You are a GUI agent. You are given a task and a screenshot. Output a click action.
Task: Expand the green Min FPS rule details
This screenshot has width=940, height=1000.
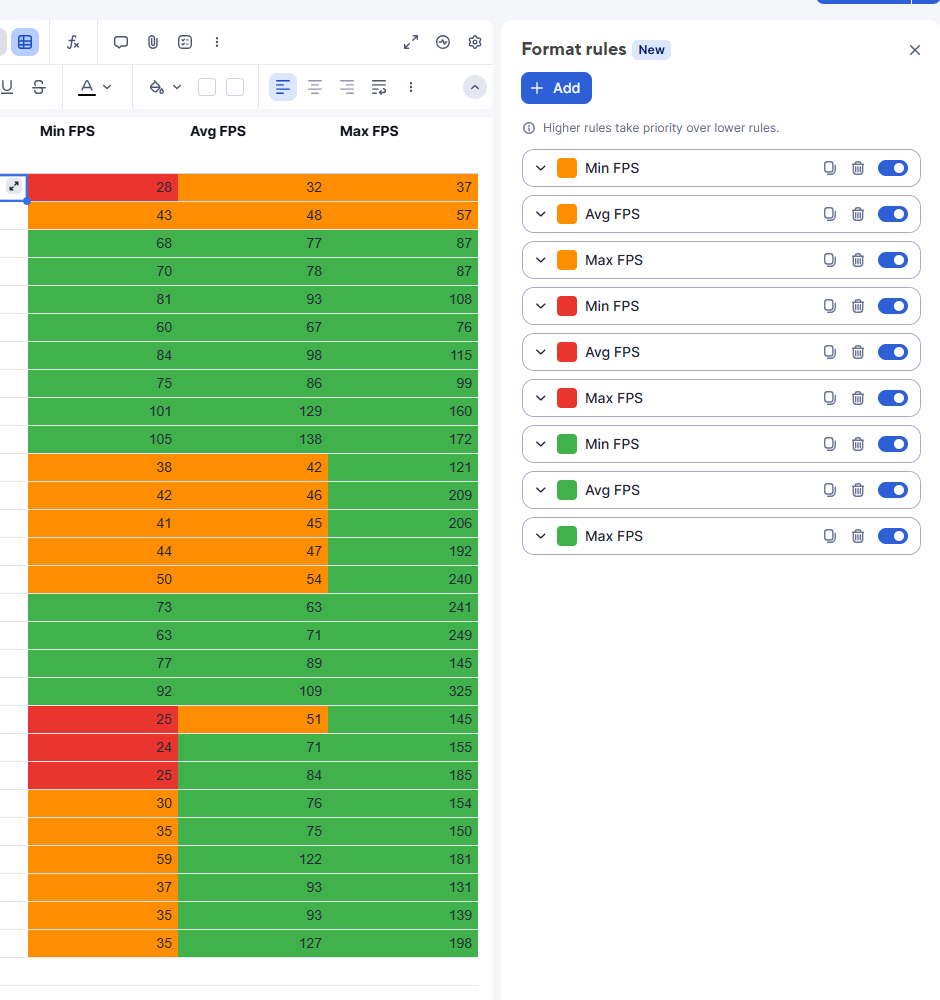pyautogui.click(x=541, y=444)
